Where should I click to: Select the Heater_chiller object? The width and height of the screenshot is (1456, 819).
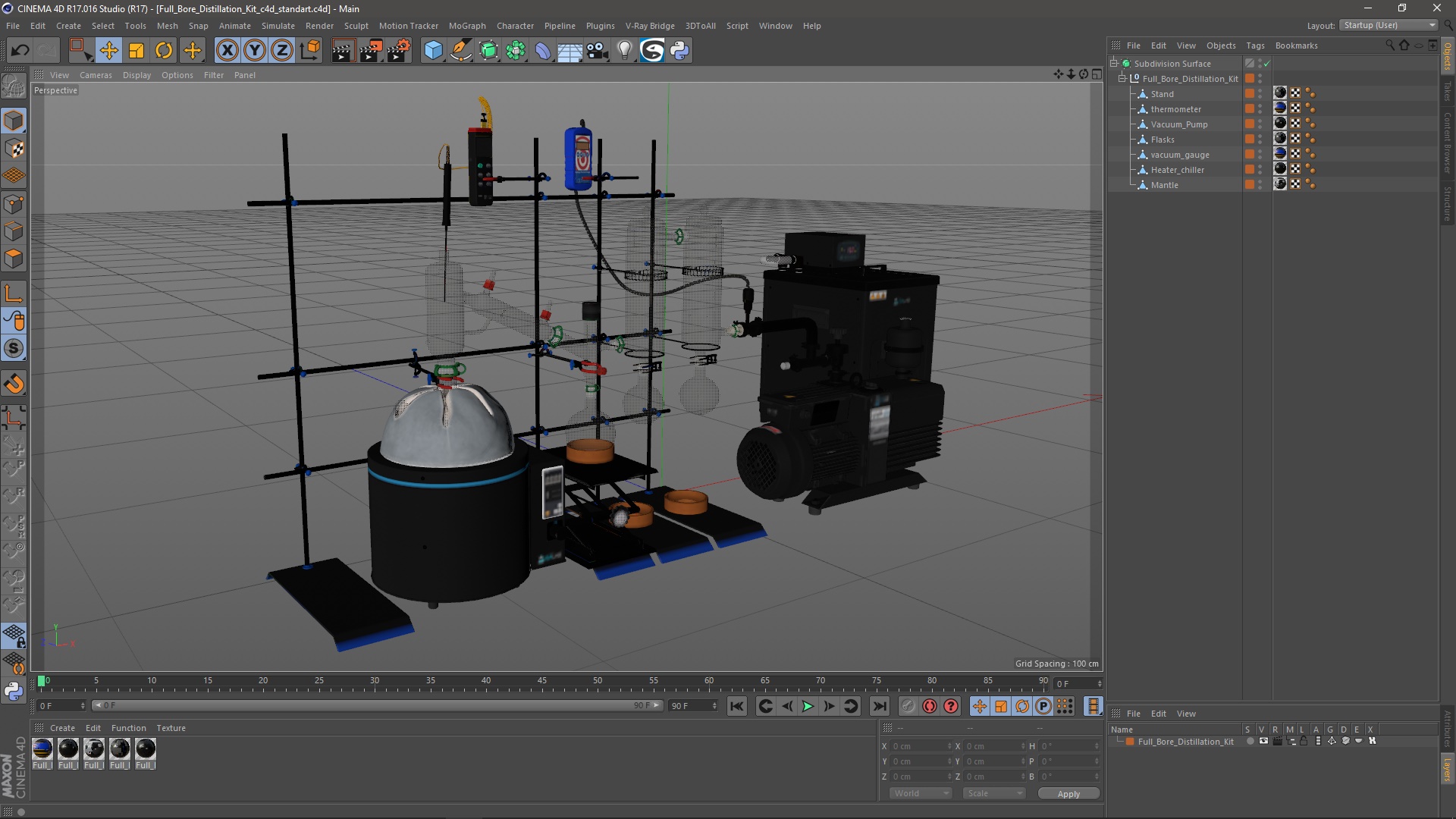1177,170
